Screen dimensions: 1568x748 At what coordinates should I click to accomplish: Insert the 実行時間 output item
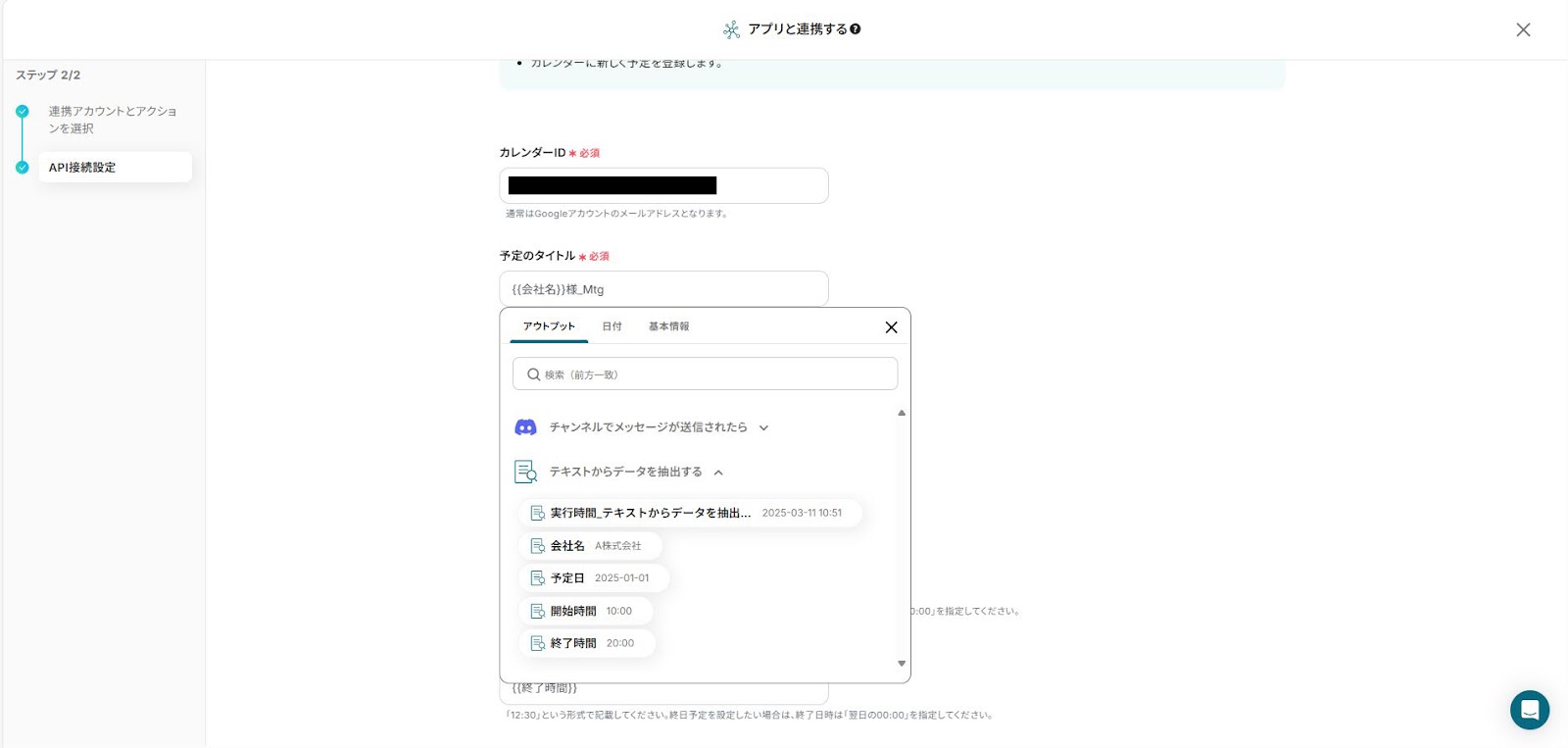tap(690, 513)
